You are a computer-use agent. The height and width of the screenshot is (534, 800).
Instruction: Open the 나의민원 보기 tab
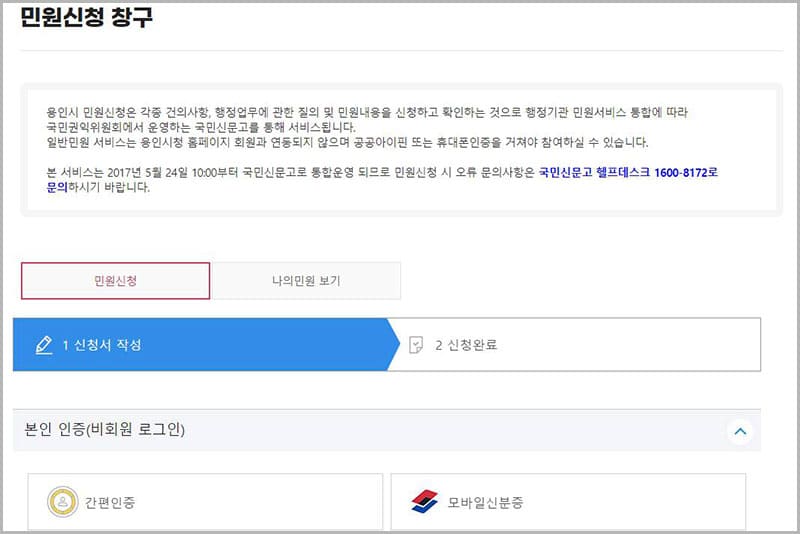click(306, 281)
